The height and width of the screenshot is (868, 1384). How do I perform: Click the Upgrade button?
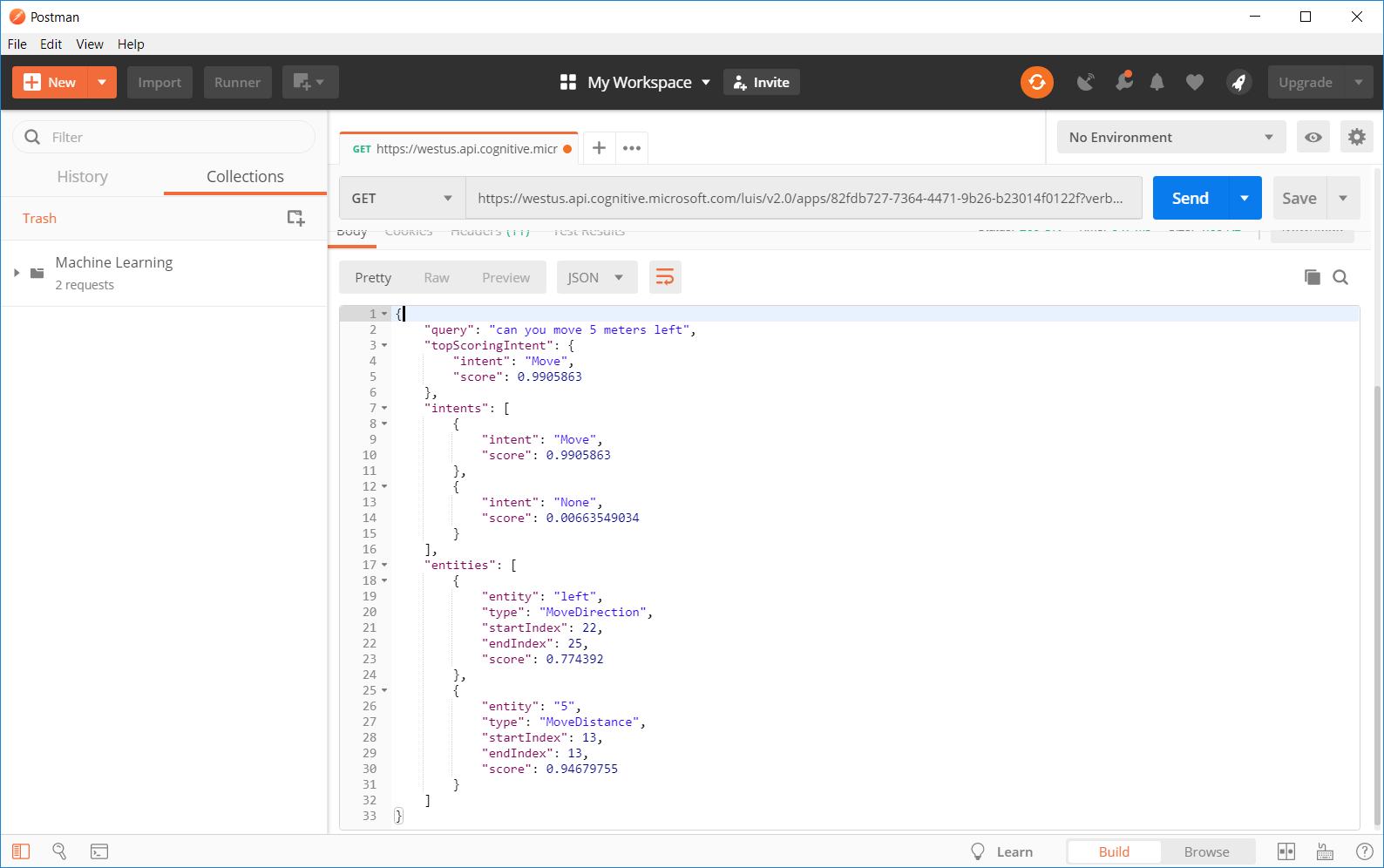1306,82
